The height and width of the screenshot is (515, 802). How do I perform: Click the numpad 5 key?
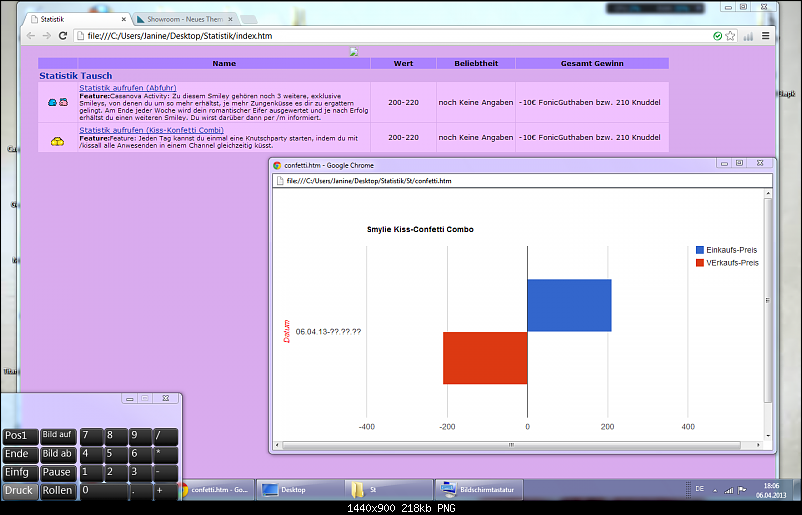(x=116, y=454)
